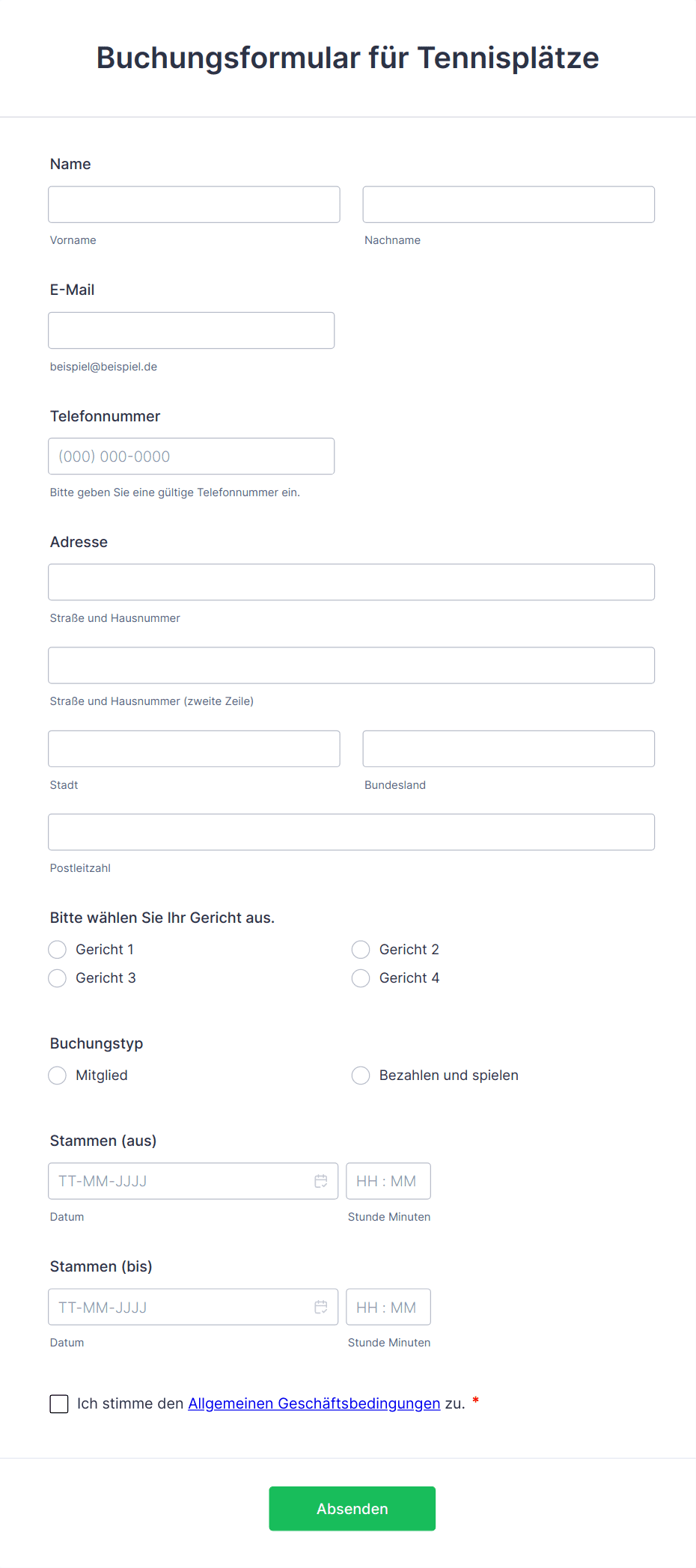Choose Bezahlen und spielen option
696x1568 pixels.
361,1076
